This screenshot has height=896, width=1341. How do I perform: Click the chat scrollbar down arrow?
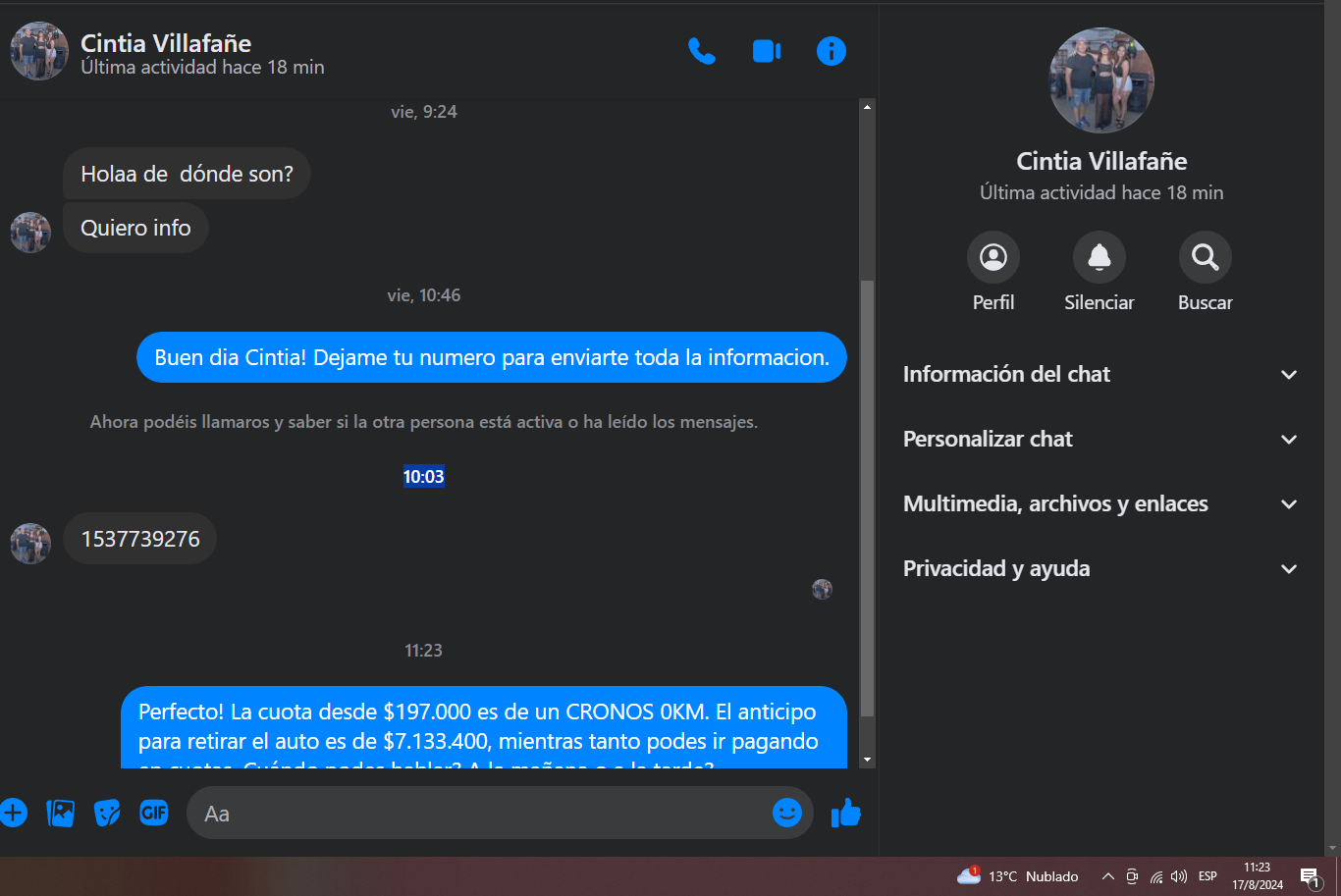click(867, 760)
